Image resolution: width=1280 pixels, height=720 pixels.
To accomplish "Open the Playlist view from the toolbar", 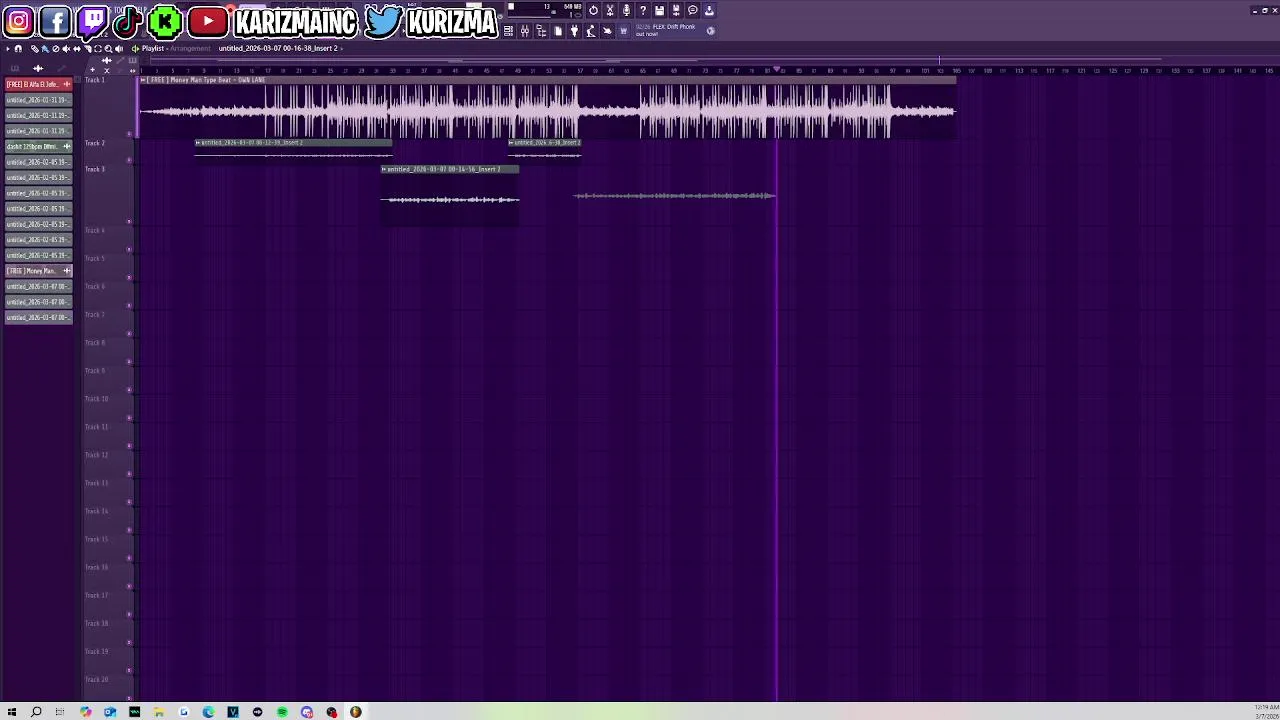I will click(508, 31).
